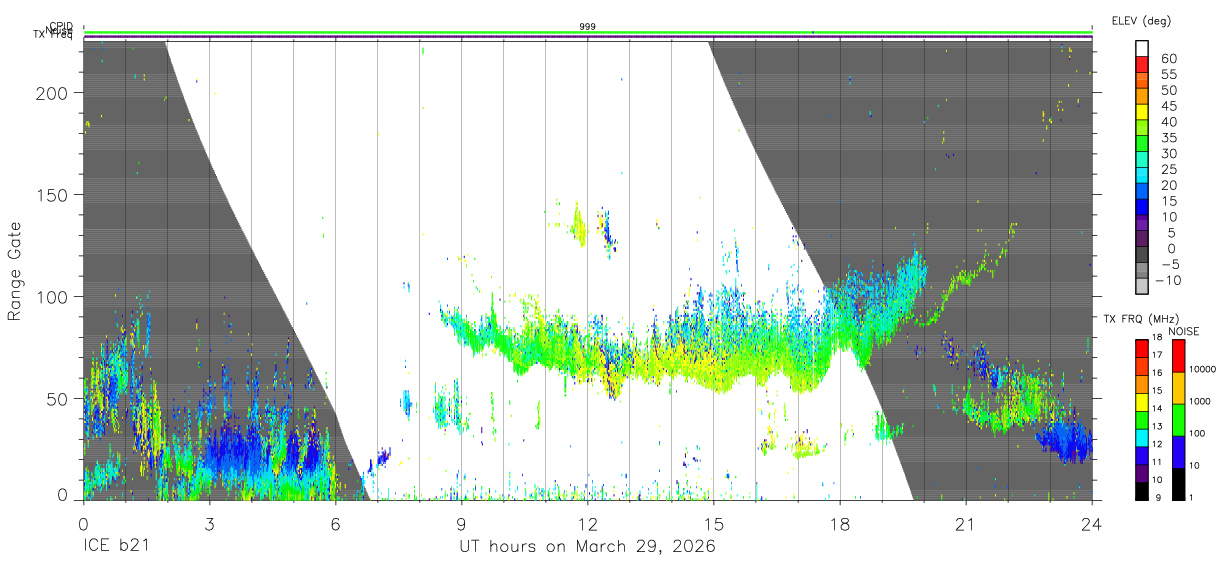The height and width of the screenshot is (567, 1228).
Task: Click the 'NOISE' legend title
Action: 1184,332
